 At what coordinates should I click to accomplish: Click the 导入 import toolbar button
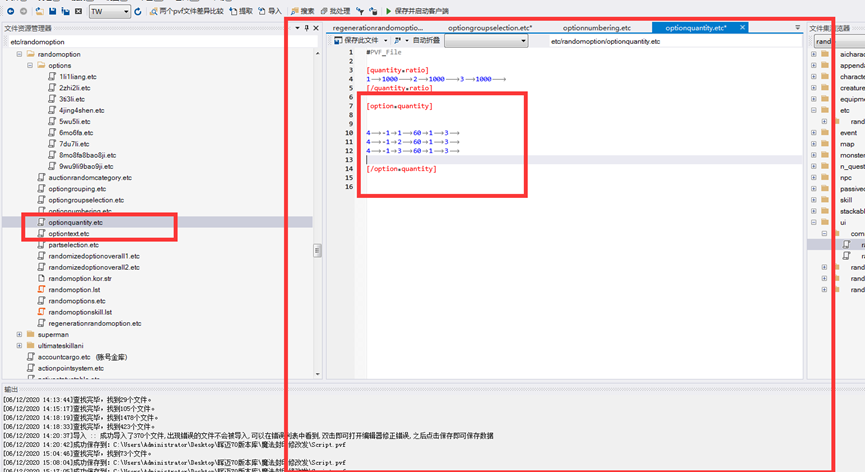pyautogui.click(x=269, y=11)
